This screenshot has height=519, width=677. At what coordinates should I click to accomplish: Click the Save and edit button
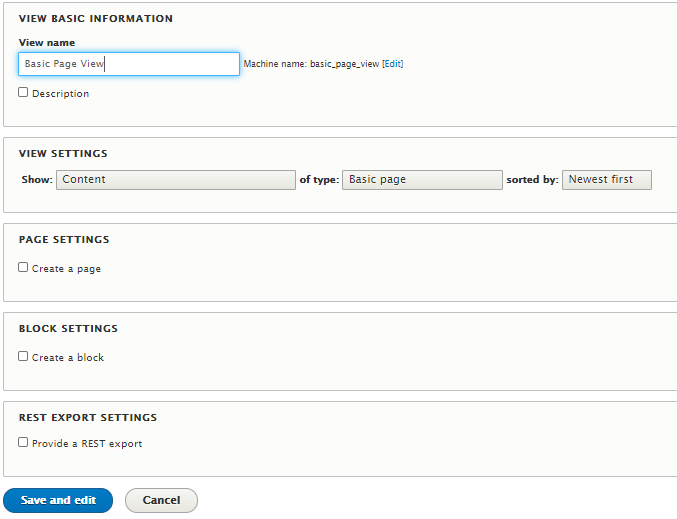(x=58, y=500)
